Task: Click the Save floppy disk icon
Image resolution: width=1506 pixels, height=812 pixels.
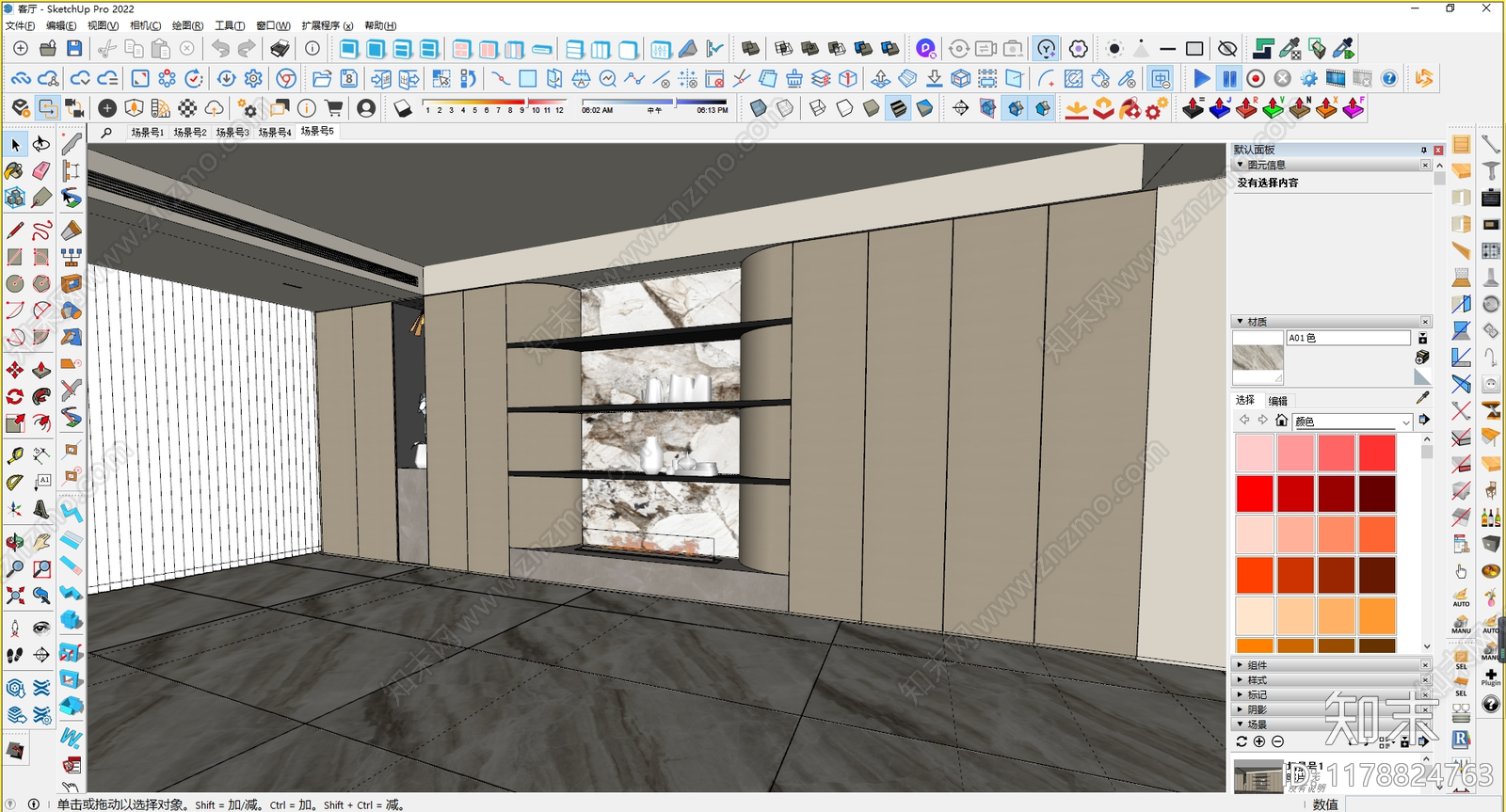Action: coord(74,48)
